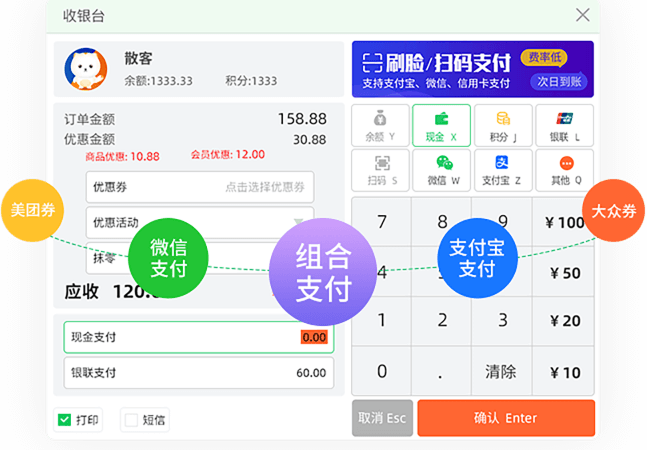
Task: Enable the 短信 SMS checkbox
Action: [x=131, y=420]
